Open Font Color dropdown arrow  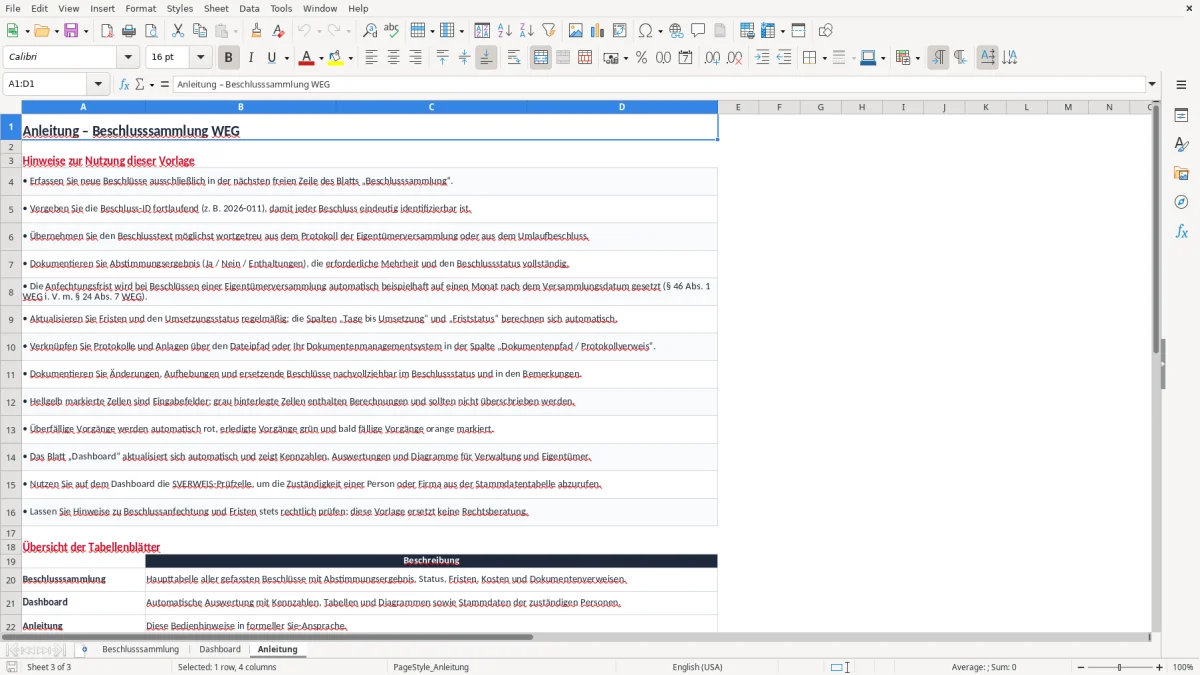[x=321, y=58]
